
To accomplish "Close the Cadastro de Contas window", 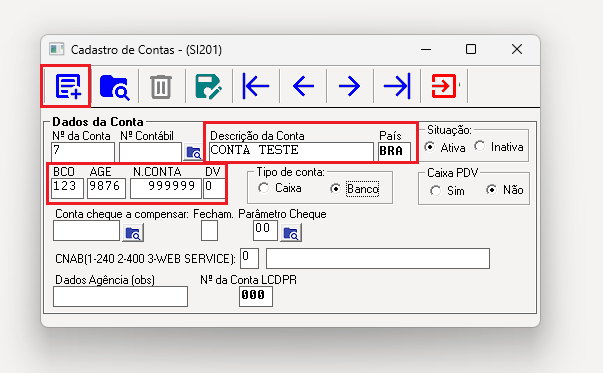I will (x=517, y=49).
